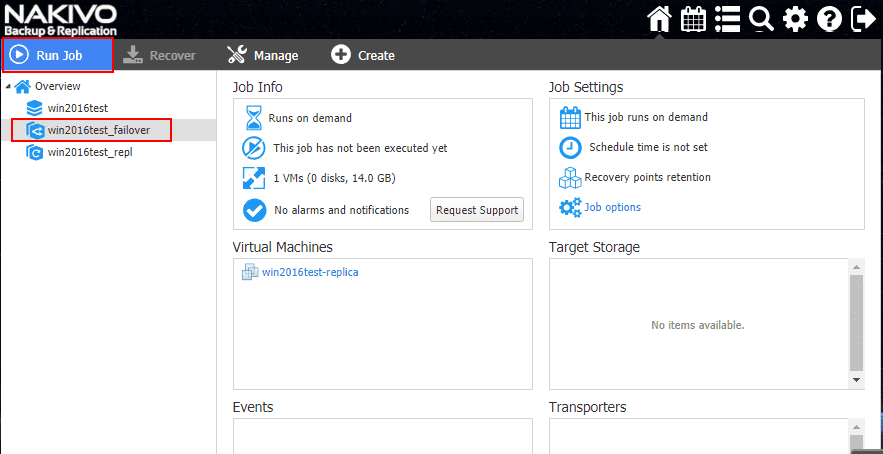Viewport: 883px width, 454px height.
Task: Click Target Storage scrollbar up arrow
Action: click(857, 266)
